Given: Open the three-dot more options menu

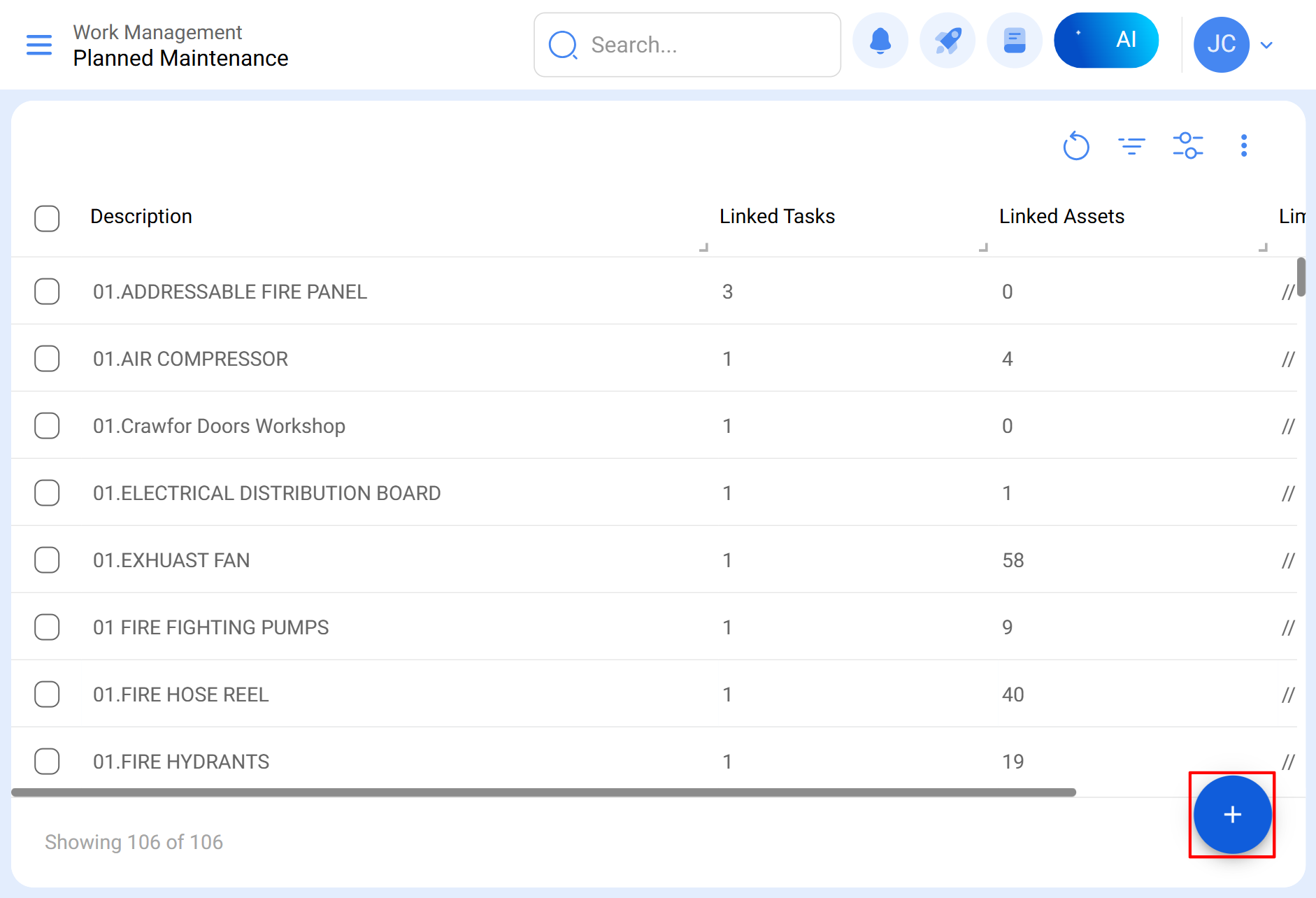Looking at the screenshot, I should [x=1243, y=146].
